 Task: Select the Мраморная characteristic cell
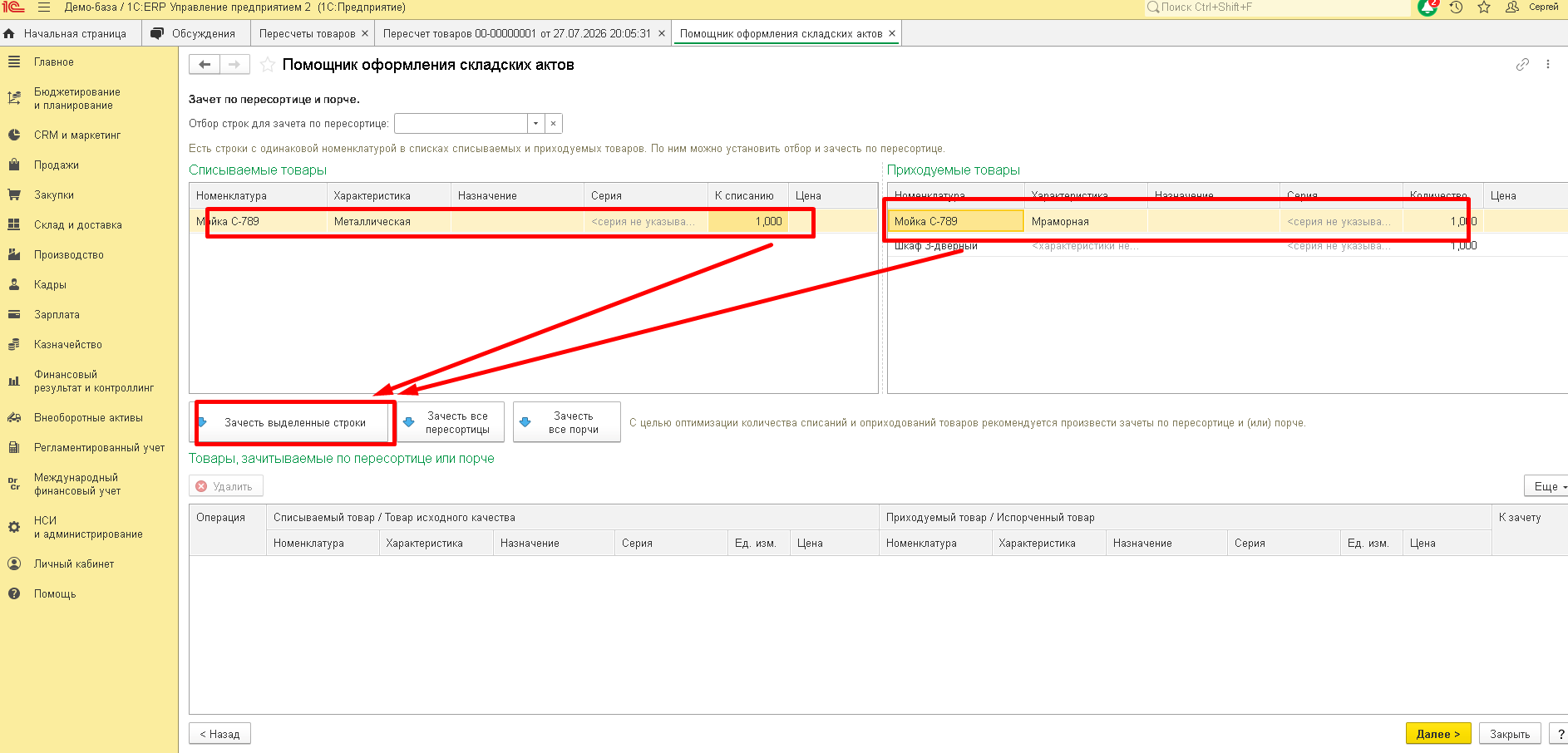pyautogui.click(x=1086, y=222)
